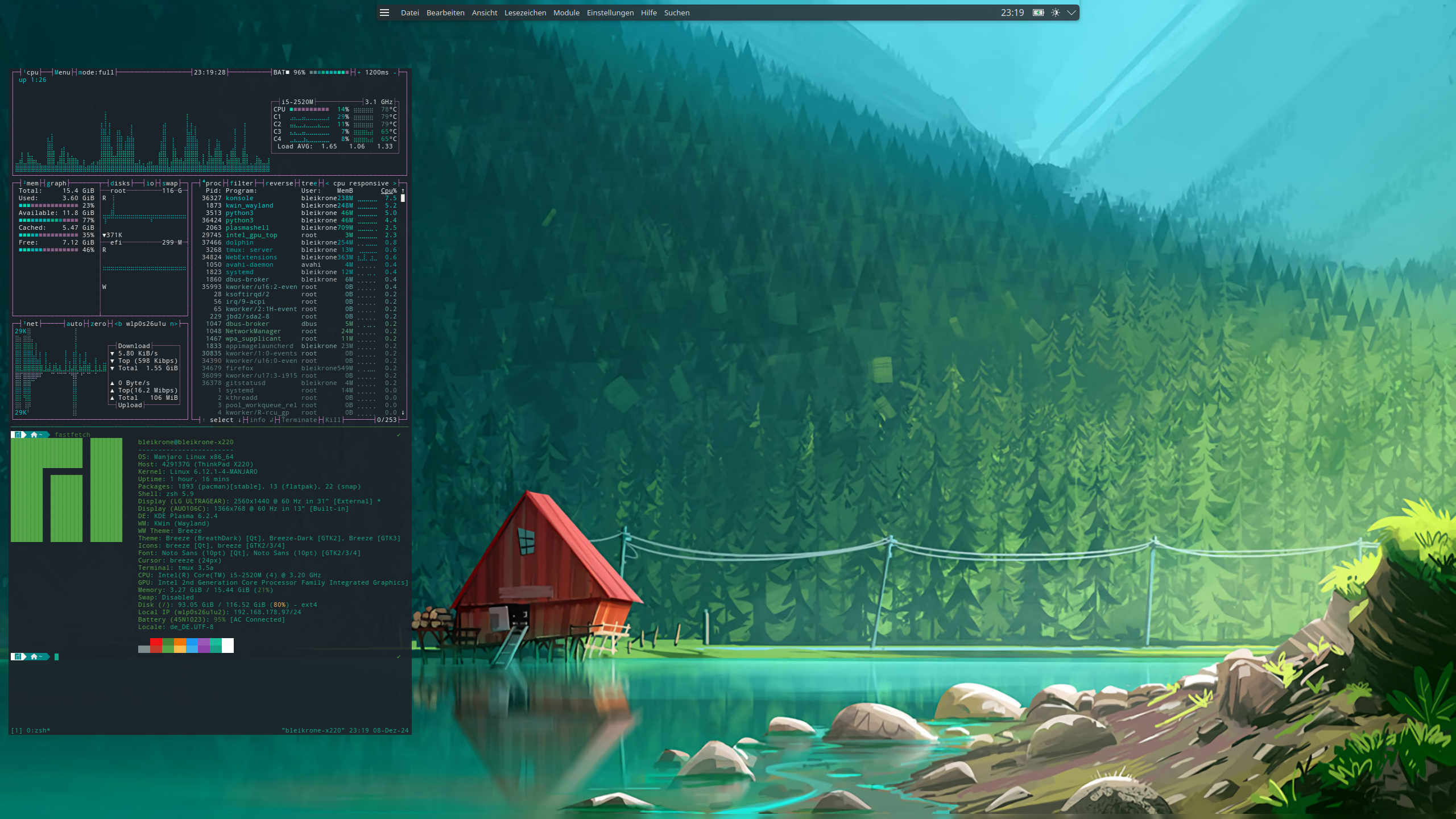This screenshot has width=1456, height=819.
Task: Click right arrow after 'cpu responsive' sorting
Action: [x=395, y=183]
